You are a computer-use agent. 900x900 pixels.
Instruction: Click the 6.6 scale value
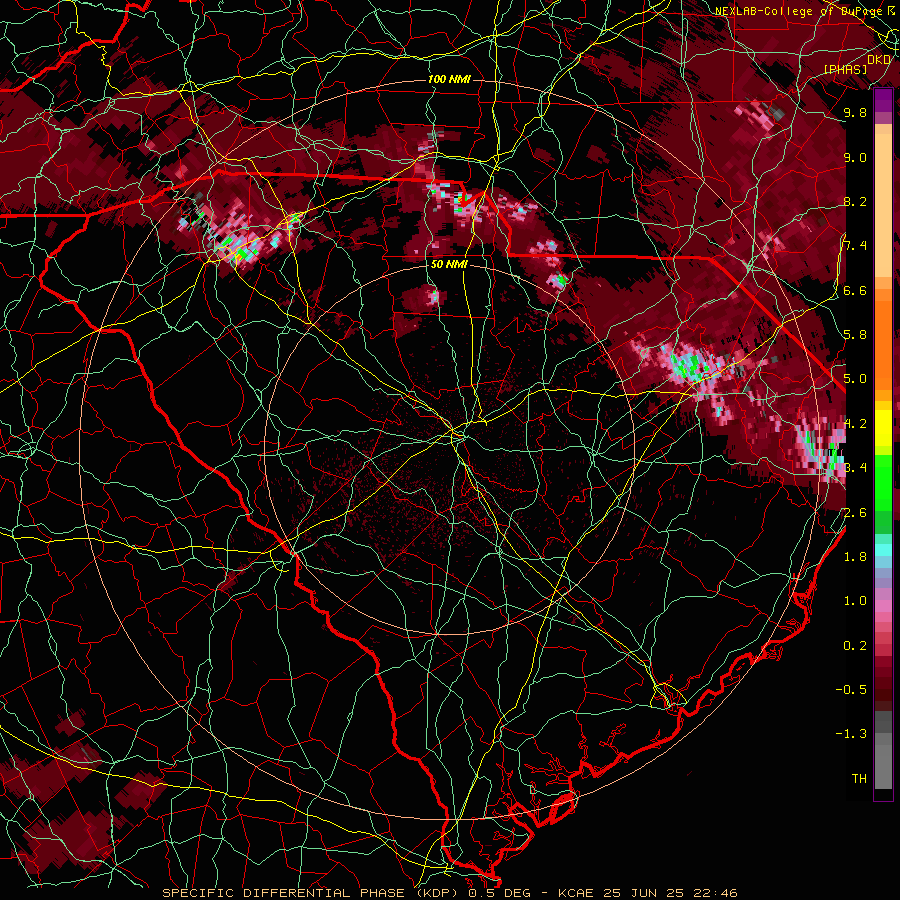(855, 290)
